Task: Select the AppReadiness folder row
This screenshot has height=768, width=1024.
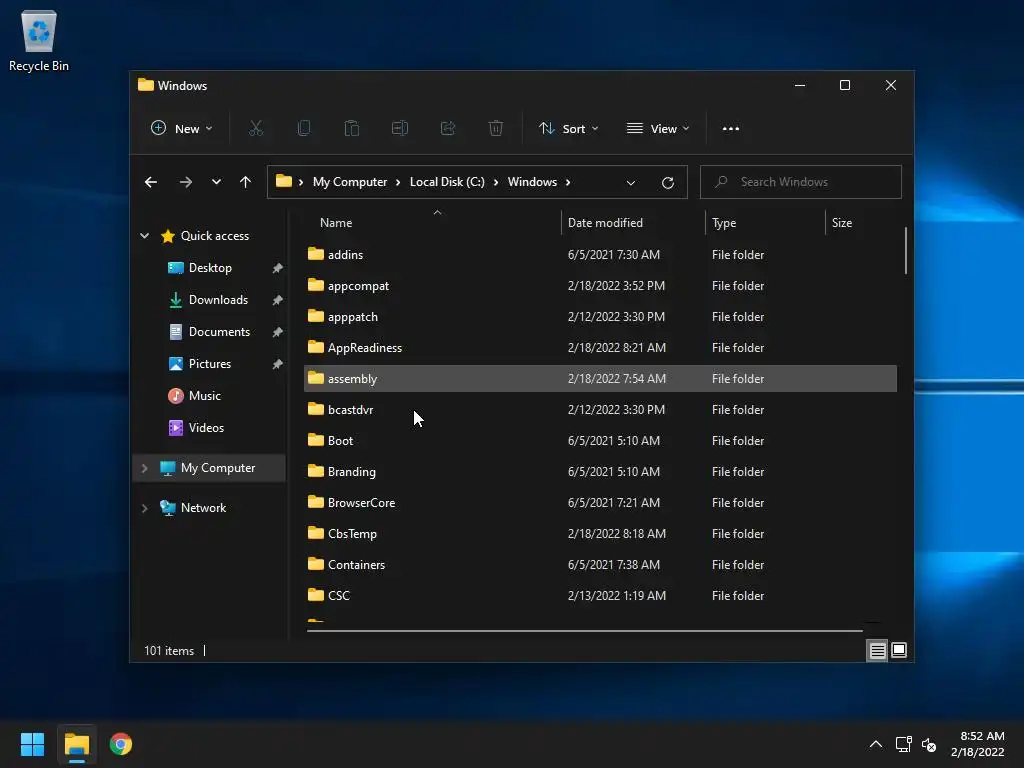Action: click(x=600, y=347)
